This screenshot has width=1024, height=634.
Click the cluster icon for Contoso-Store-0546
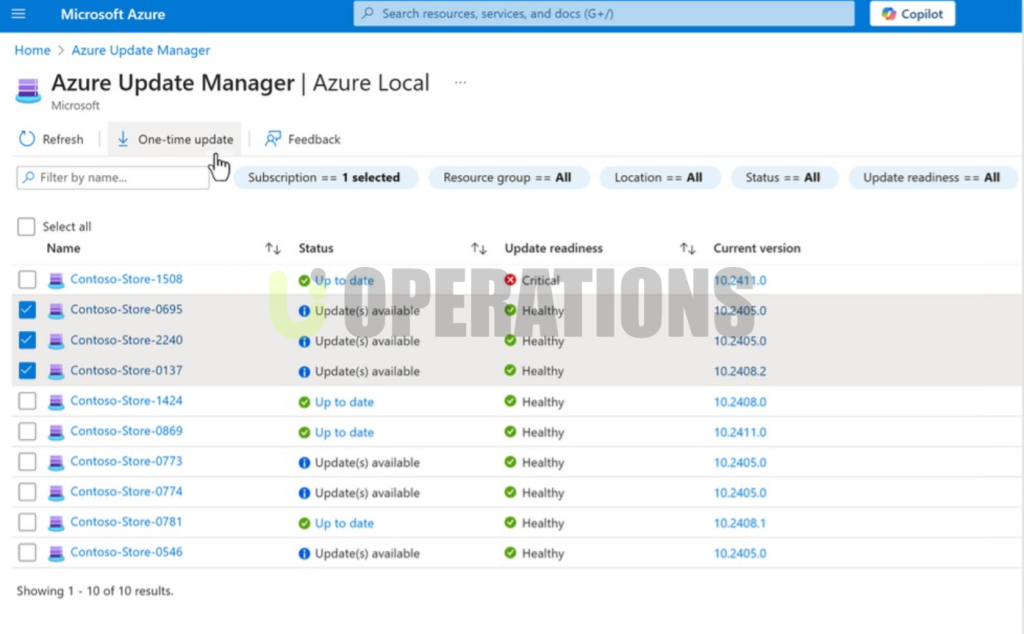[56, 553]
